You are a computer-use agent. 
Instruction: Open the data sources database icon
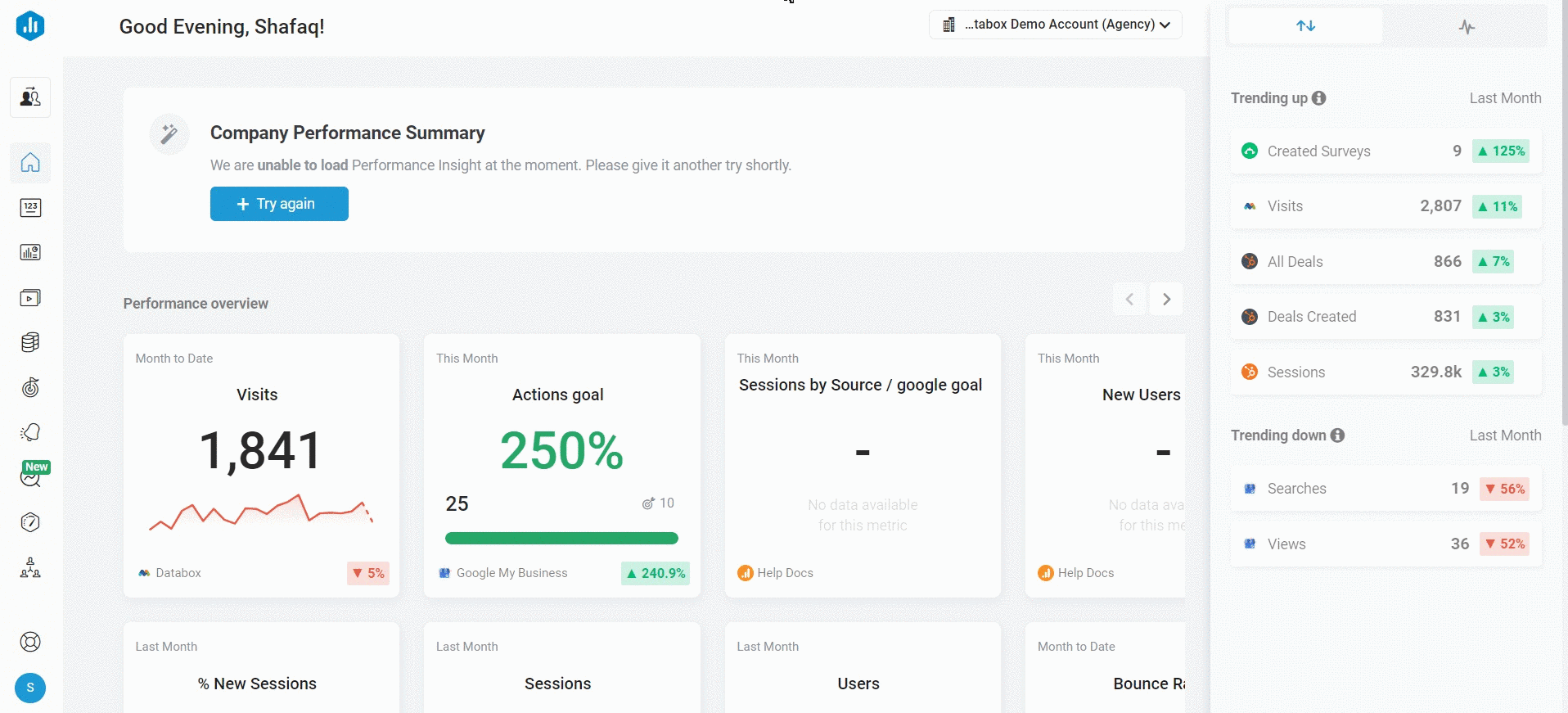[30, 342]
